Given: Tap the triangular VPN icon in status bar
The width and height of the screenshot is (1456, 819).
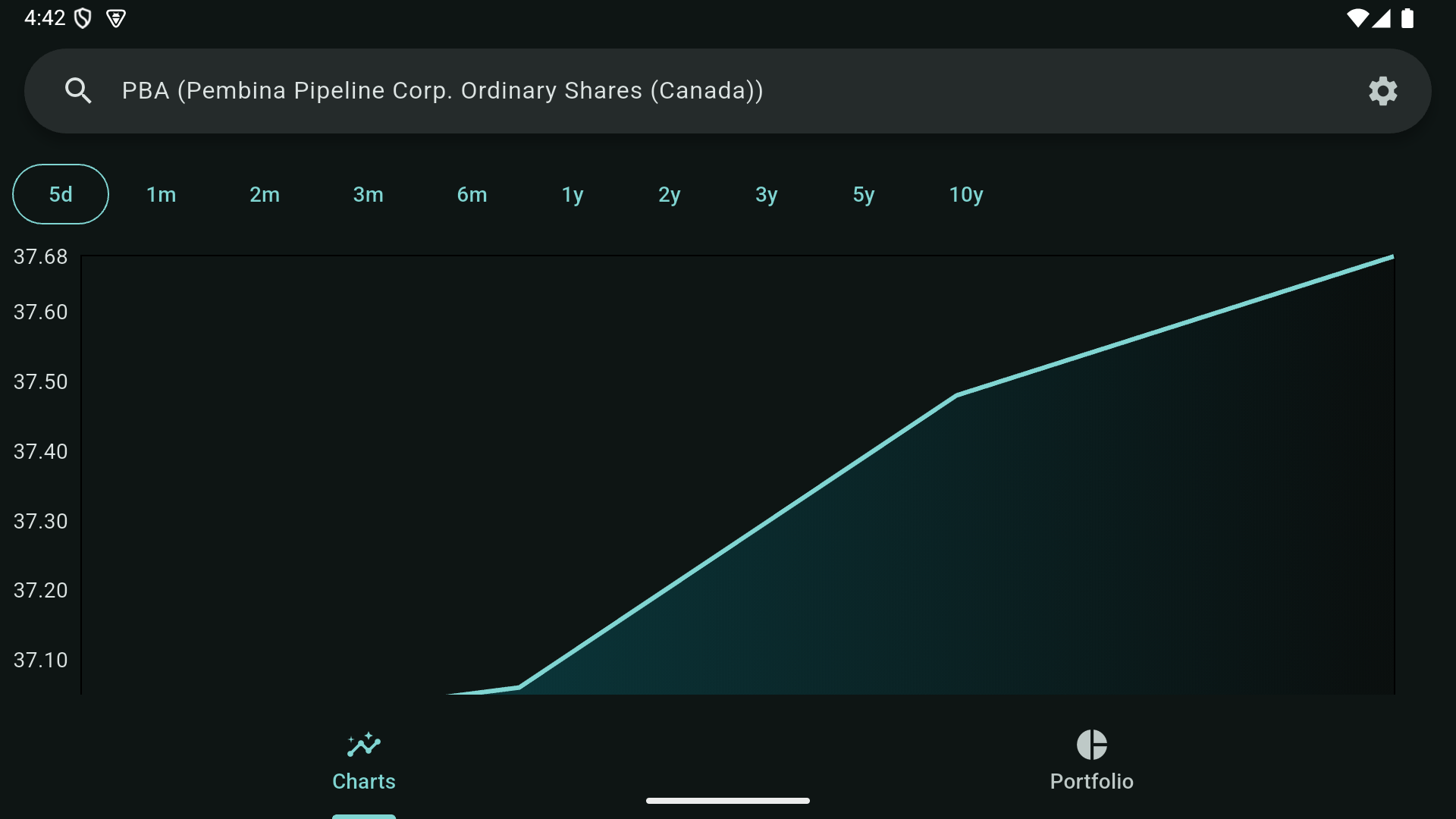Looking at the screenshot, I should click(116, 18).
